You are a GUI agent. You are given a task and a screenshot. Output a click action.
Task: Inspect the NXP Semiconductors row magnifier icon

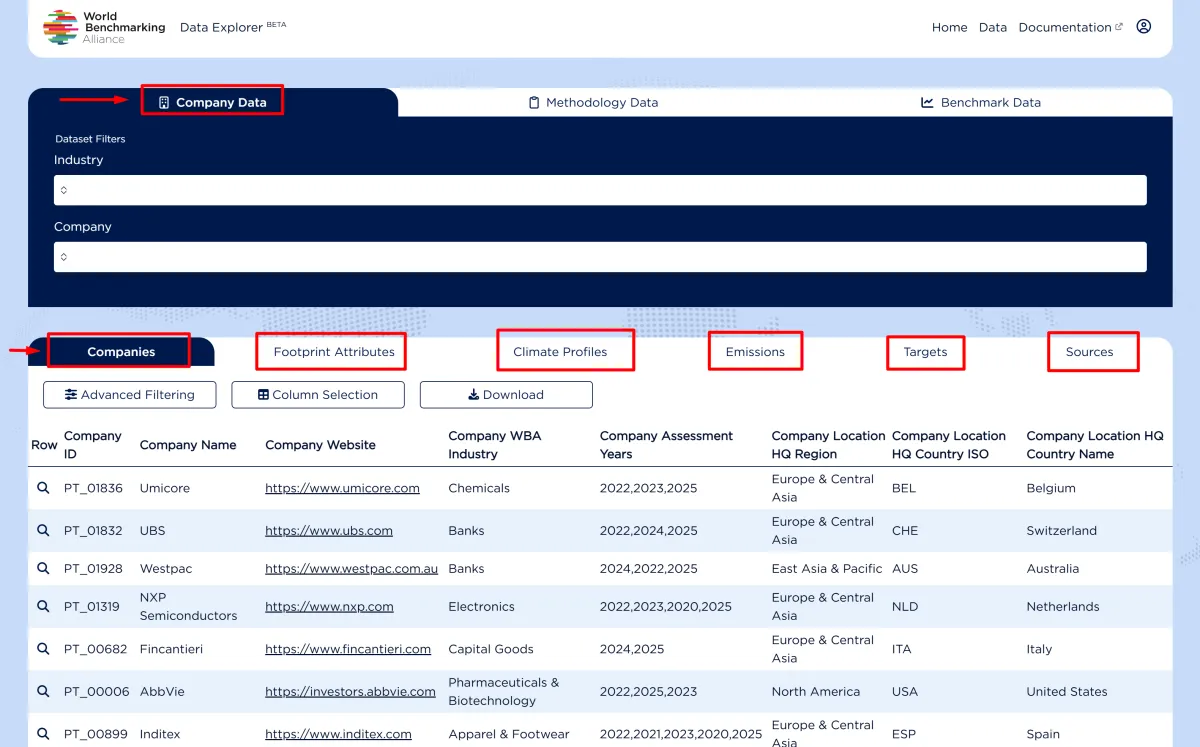[x=43, y=606]
